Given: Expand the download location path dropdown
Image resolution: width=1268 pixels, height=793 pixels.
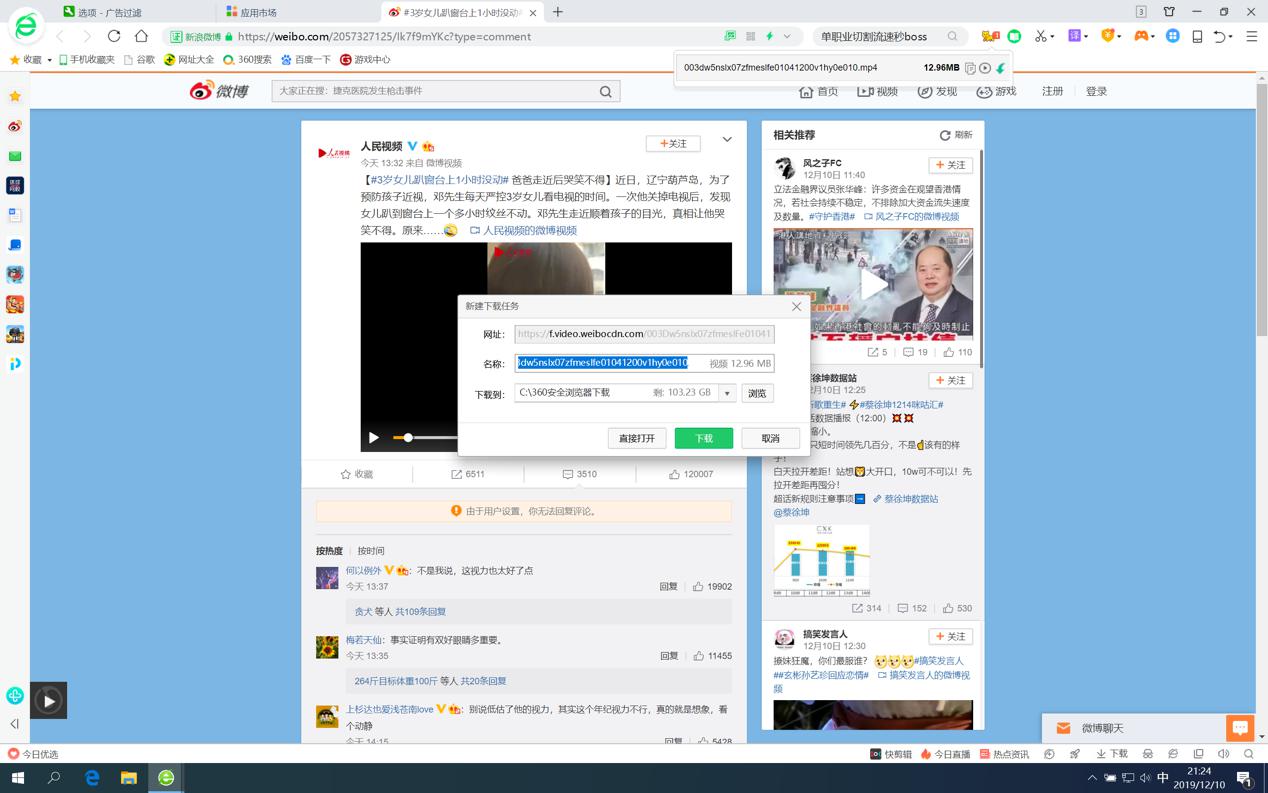Looking at the screenshot, I should [x=727, y=393].
